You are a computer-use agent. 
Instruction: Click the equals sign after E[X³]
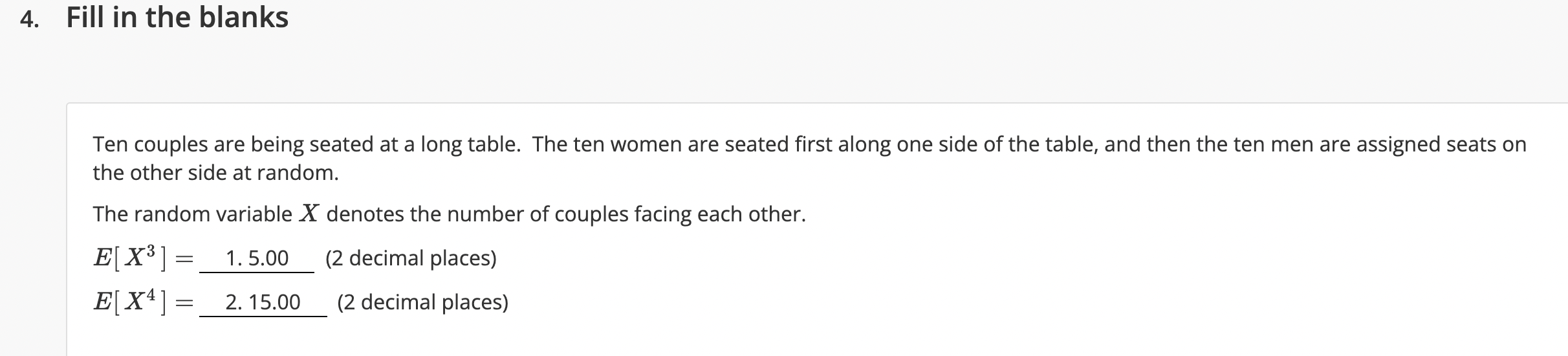tap(185, 259)
